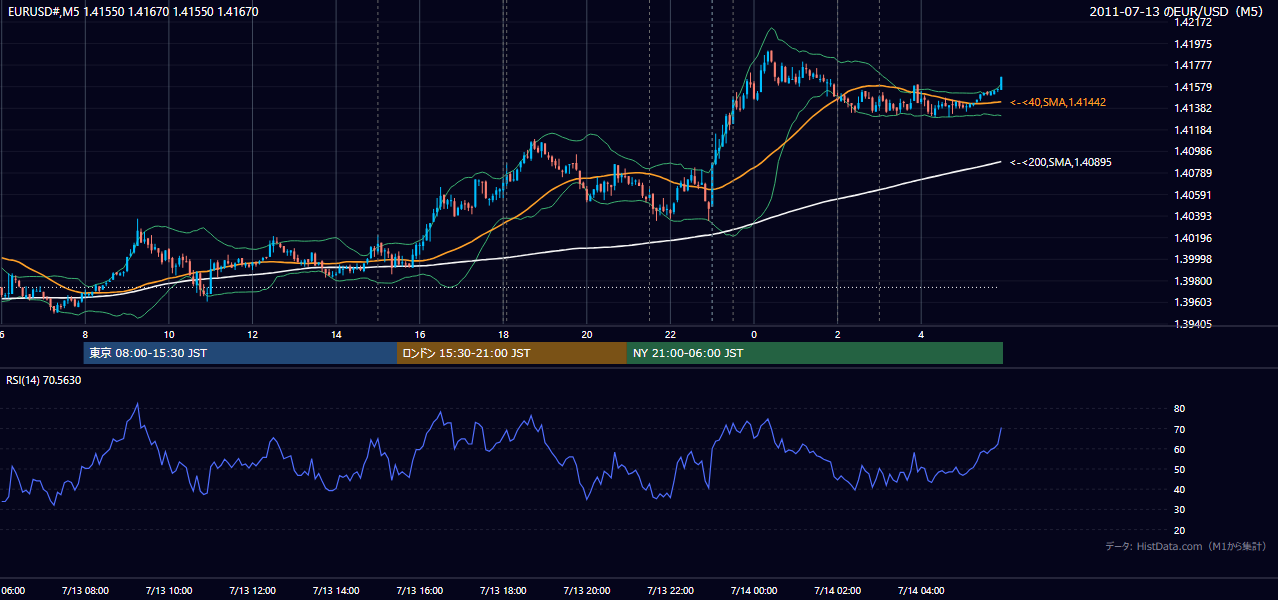1278x600 pixels.
Task: Click the RSI 20 level label
Action: [1179, 530]
